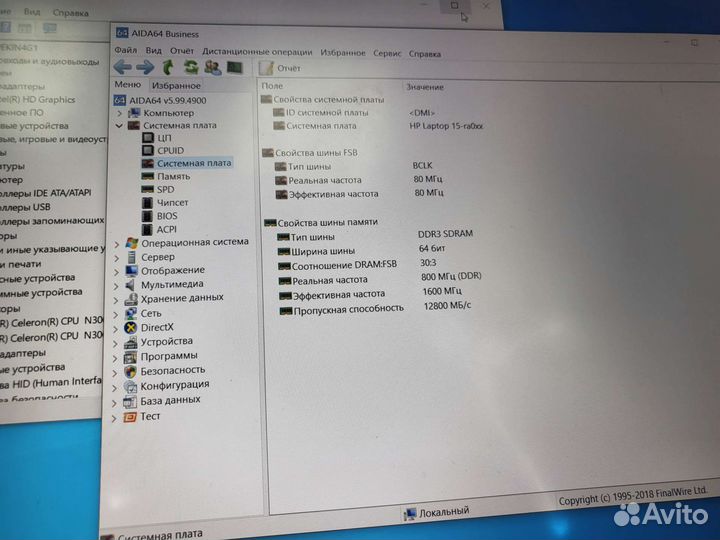Select the Тип шины DDR3 SDRAM row
720x540 pixels.
(x=375, y=236)
